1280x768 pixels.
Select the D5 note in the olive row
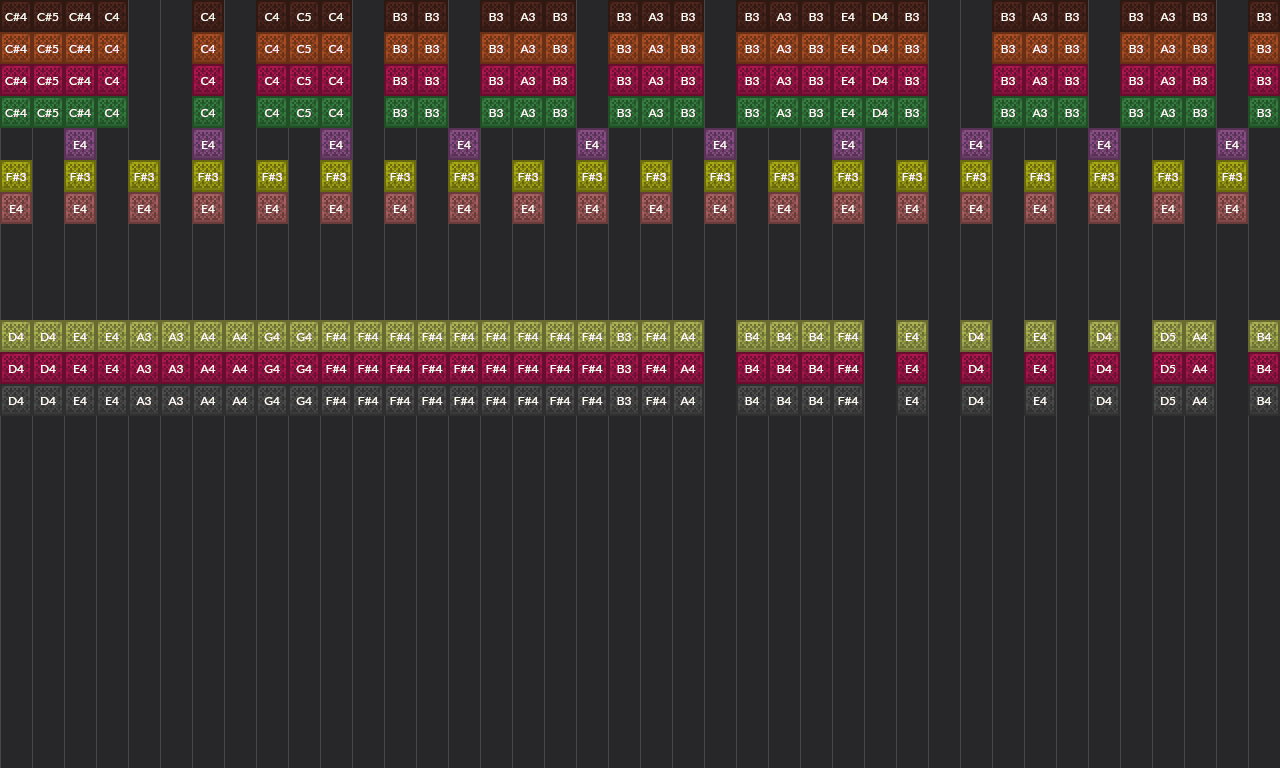(x=1168, y=337)
